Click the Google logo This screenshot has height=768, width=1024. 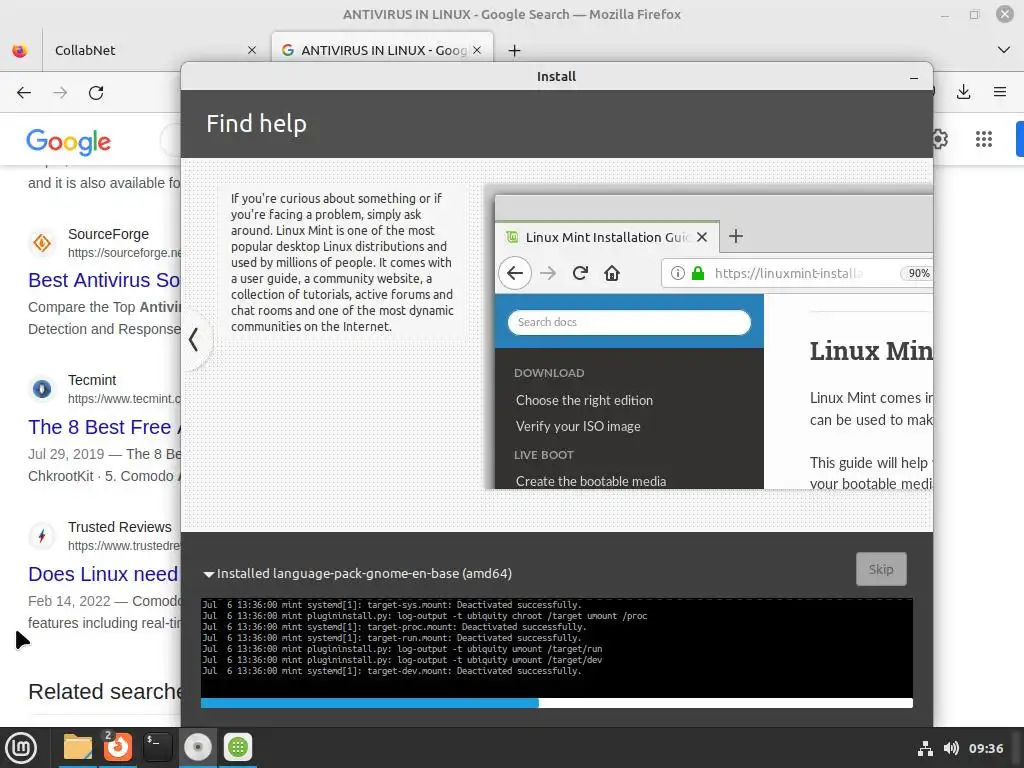69,142
